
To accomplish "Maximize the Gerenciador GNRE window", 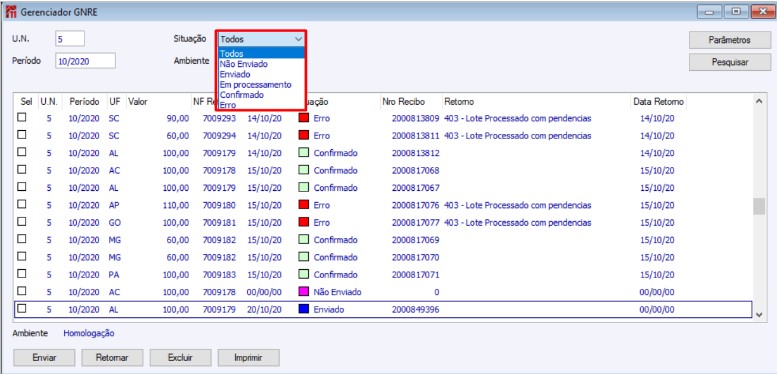I will coord(736,12).
